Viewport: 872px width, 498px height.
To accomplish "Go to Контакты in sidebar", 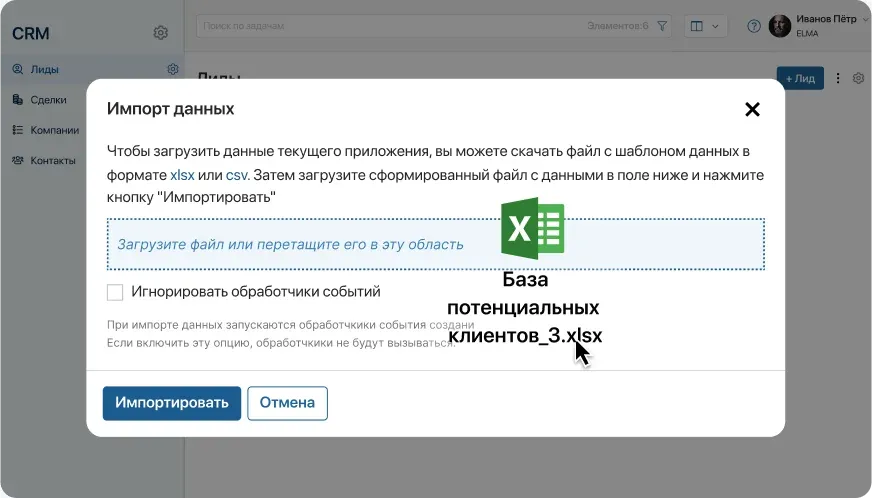I will click(52, 160).
